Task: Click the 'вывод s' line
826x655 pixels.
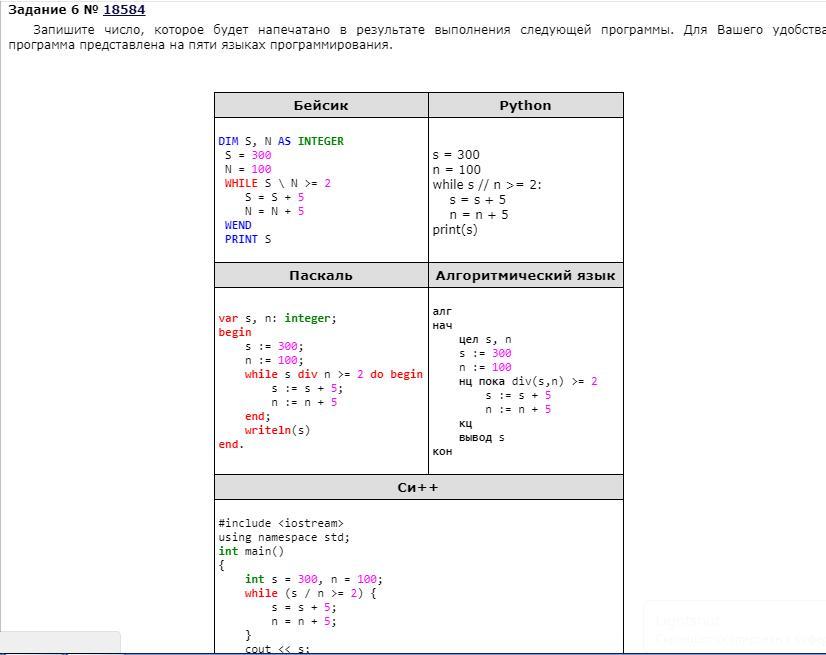Action: click(x=482, y=438)
